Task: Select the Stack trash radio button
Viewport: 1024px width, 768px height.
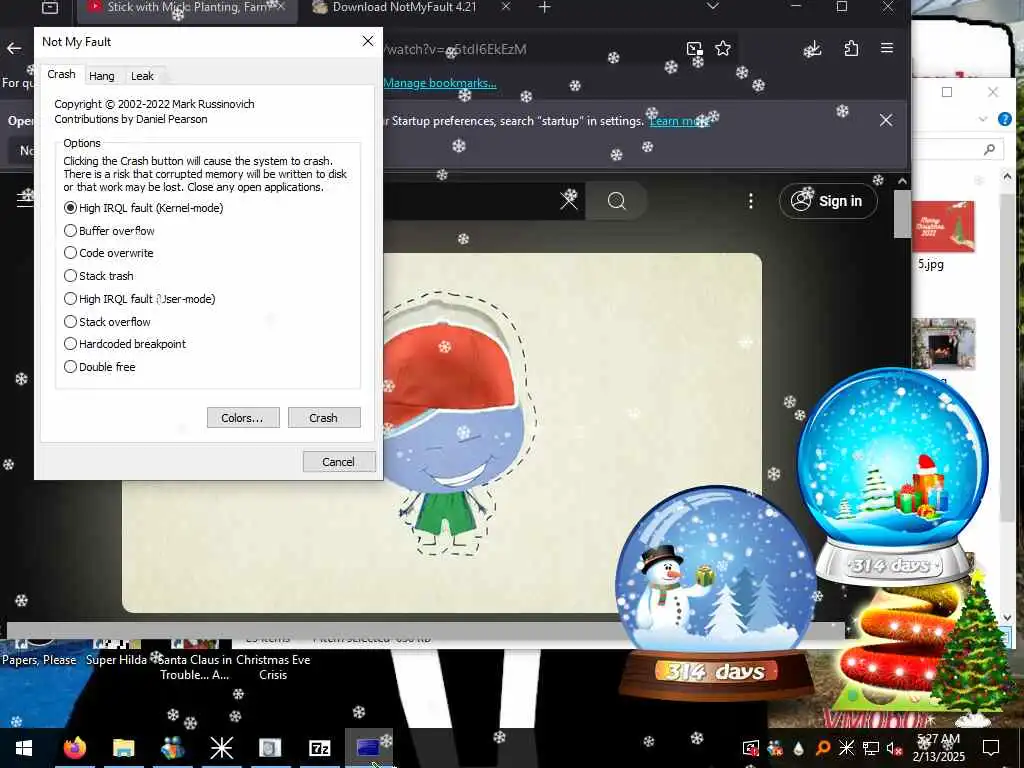Action: [99, 276]
